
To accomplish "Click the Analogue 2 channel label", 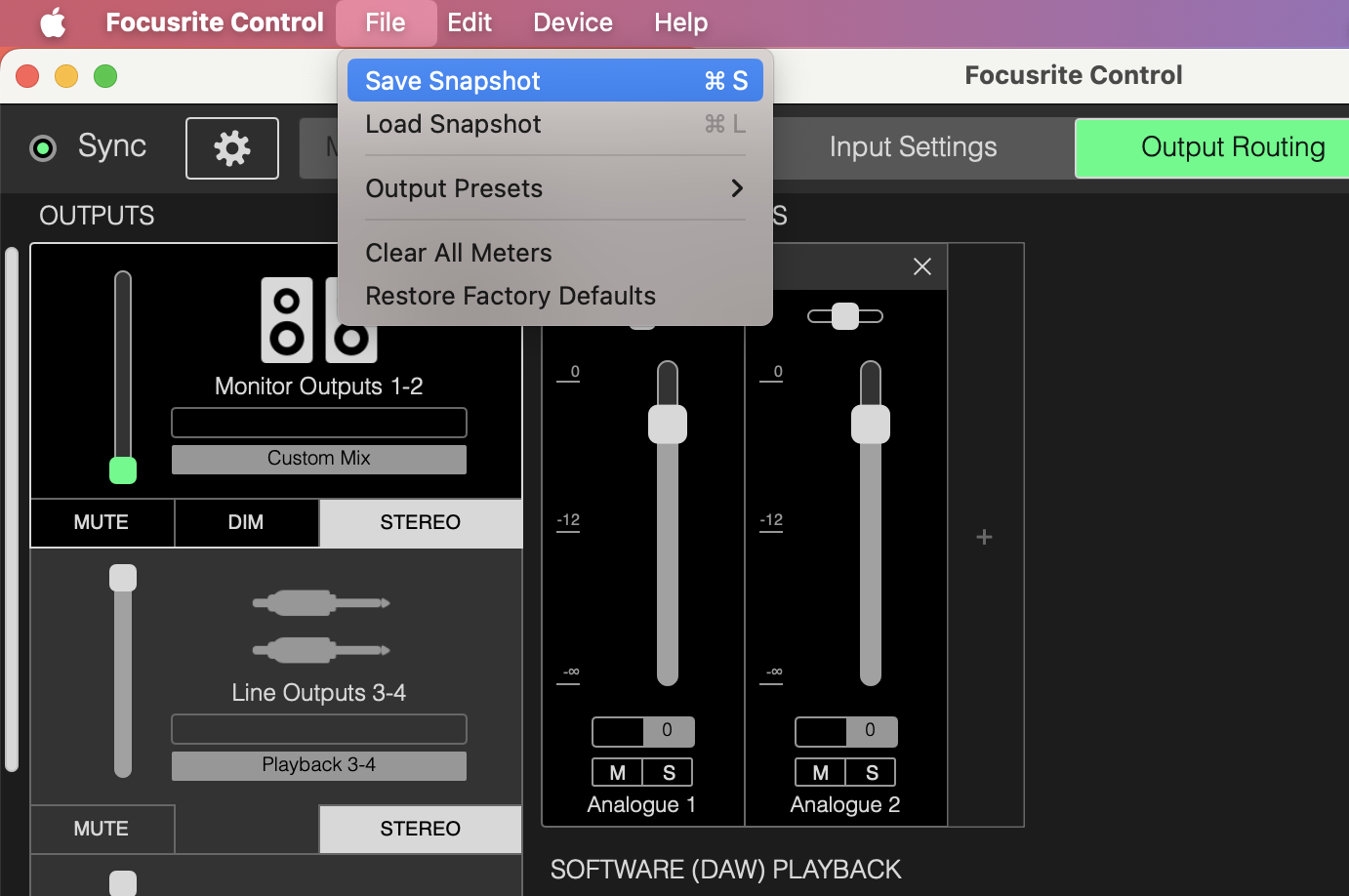I will [845, 805].
